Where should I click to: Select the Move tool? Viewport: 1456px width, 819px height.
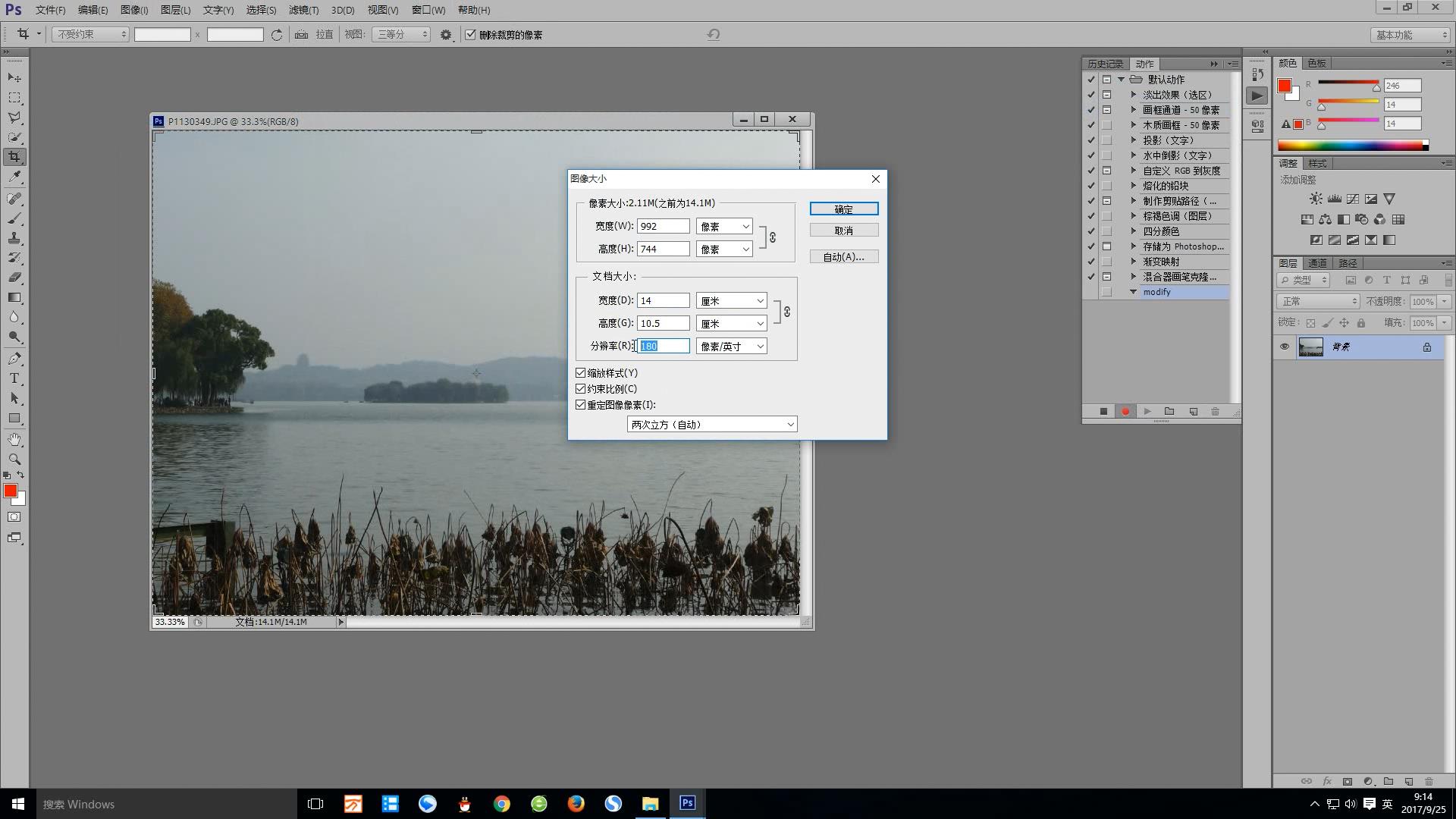[14, 78]
